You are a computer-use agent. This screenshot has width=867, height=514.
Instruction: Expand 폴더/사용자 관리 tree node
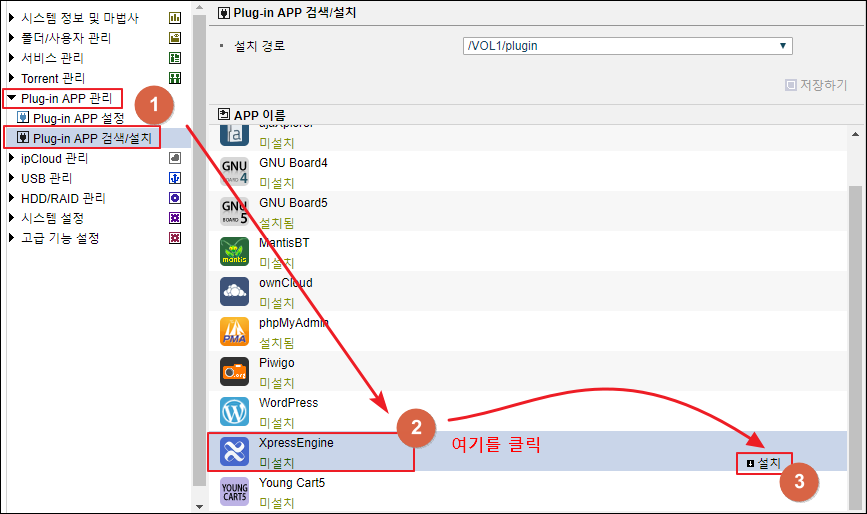click(x=11, y=38)
